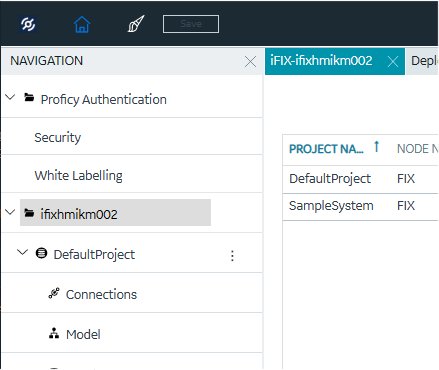This screenshot has width=439, height=370.
Task: Select the SampleSystem project row
Action: point(360,206)
